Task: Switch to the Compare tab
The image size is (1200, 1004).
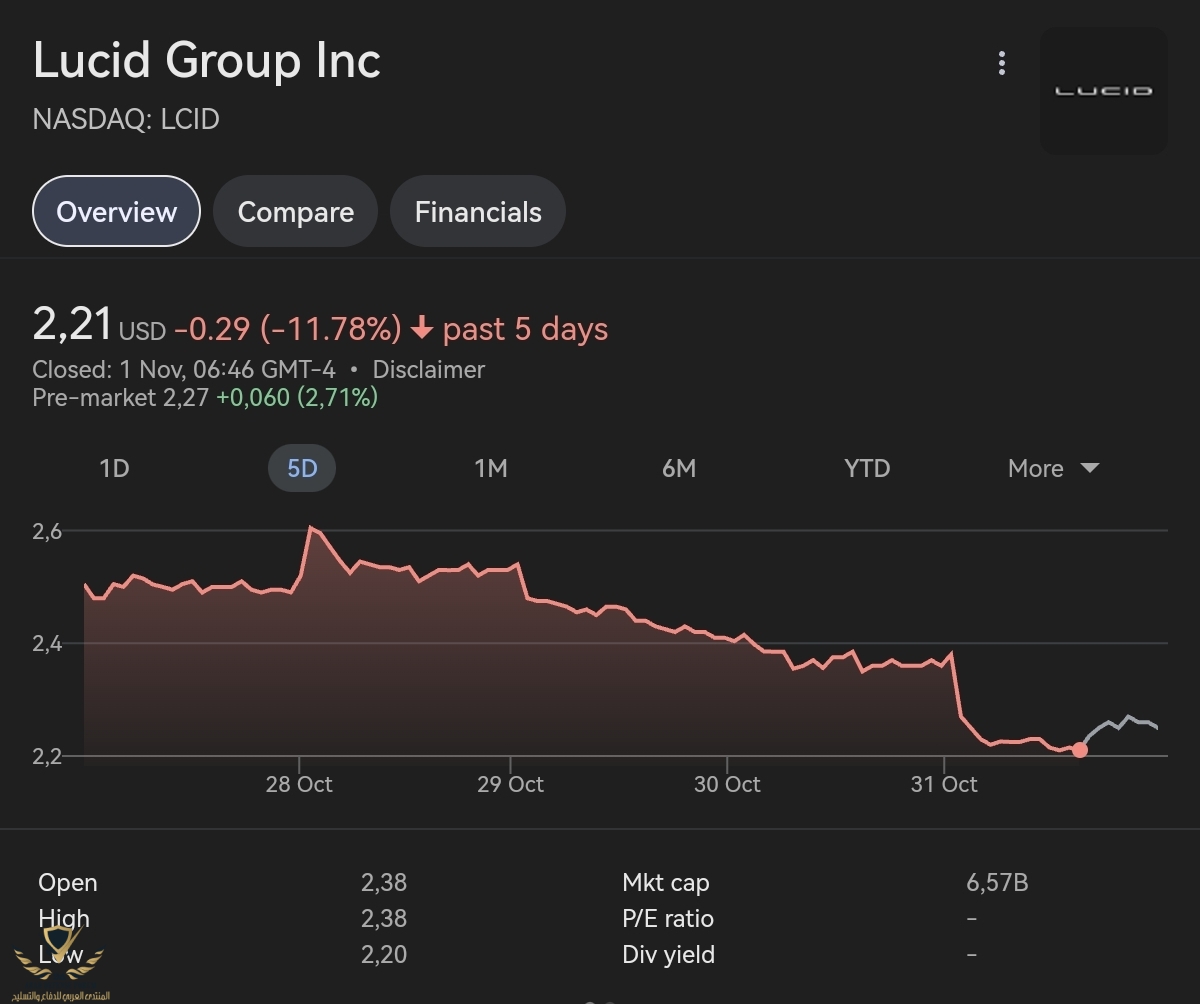Action: pyautogui.click(x=295, y=212)
